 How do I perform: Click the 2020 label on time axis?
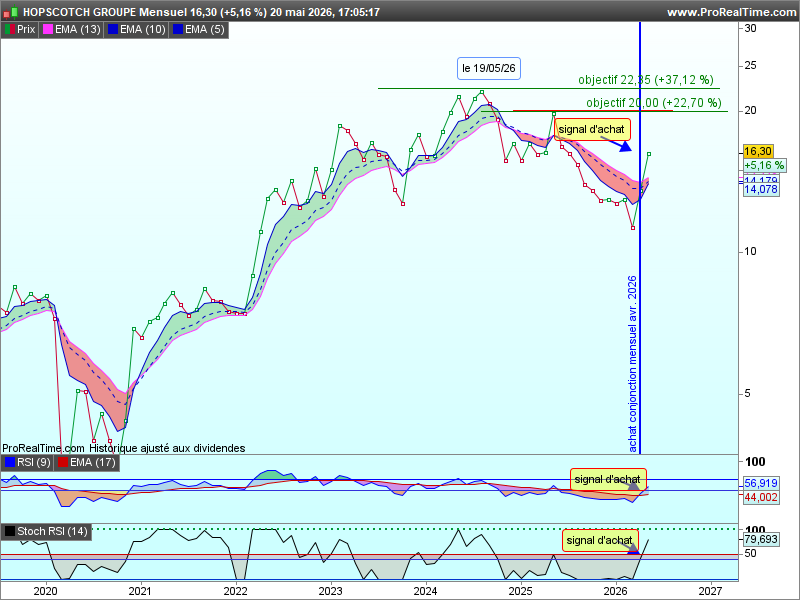[45, 591]
